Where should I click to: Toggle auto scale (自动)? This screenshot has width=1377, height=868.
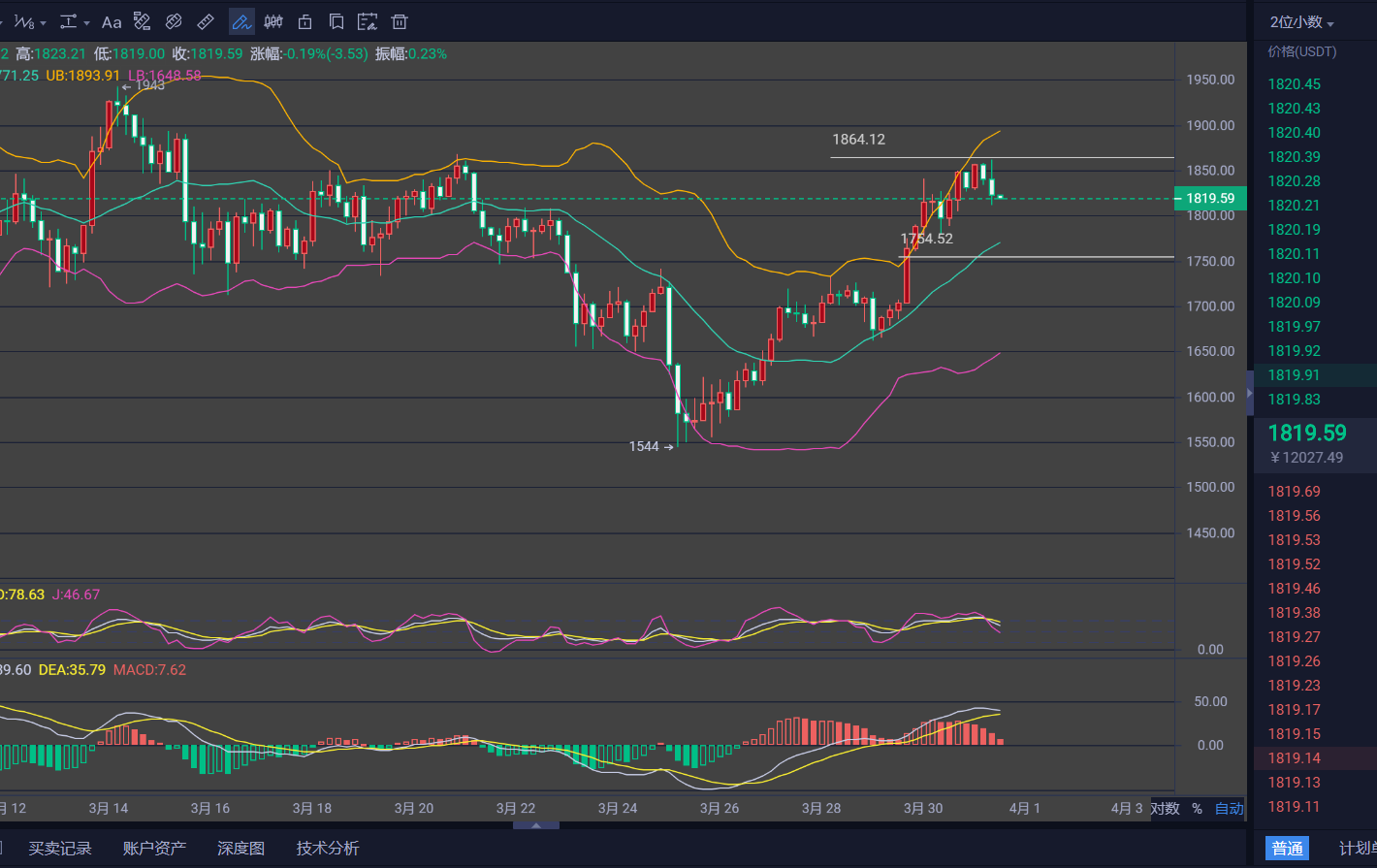click(1229, 809)
